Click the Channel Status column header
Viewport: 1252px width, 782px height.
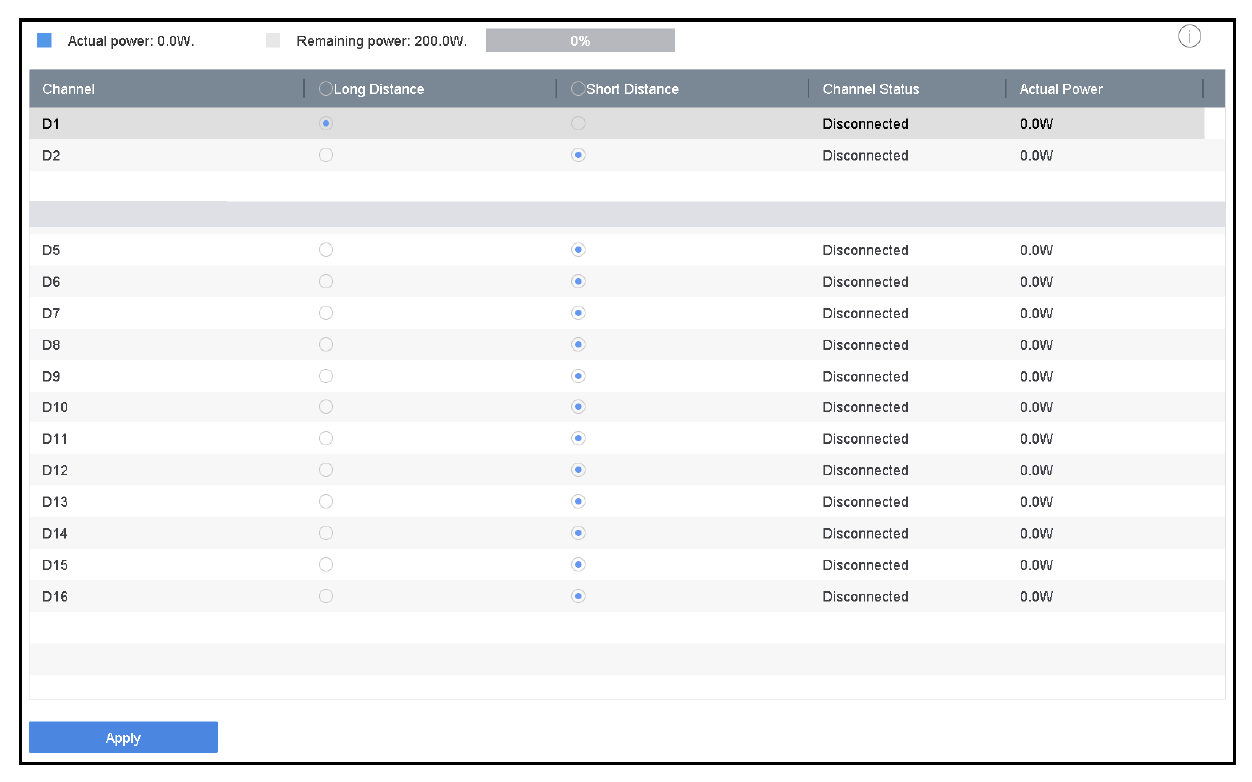[870, 89]
